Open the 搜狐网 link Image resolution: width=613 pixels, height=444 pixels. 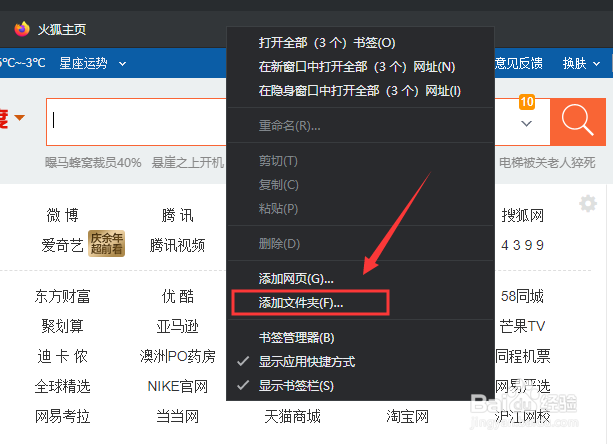(523, 215)
